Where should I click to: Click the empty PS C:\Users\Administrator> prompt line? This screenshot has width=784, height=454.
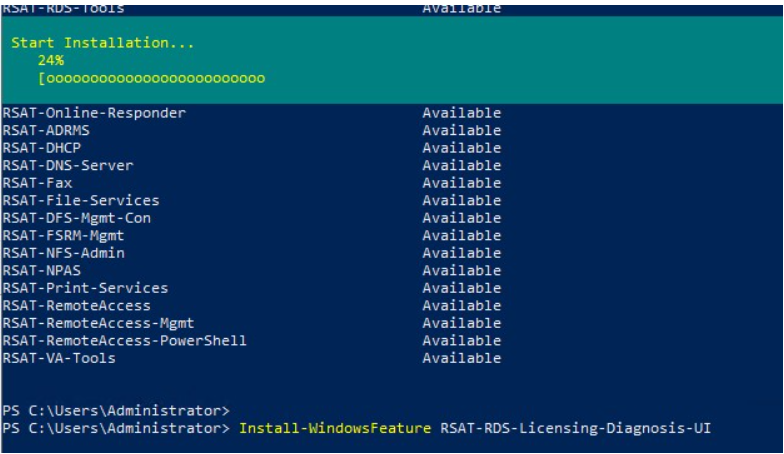(x=116, y=410)
